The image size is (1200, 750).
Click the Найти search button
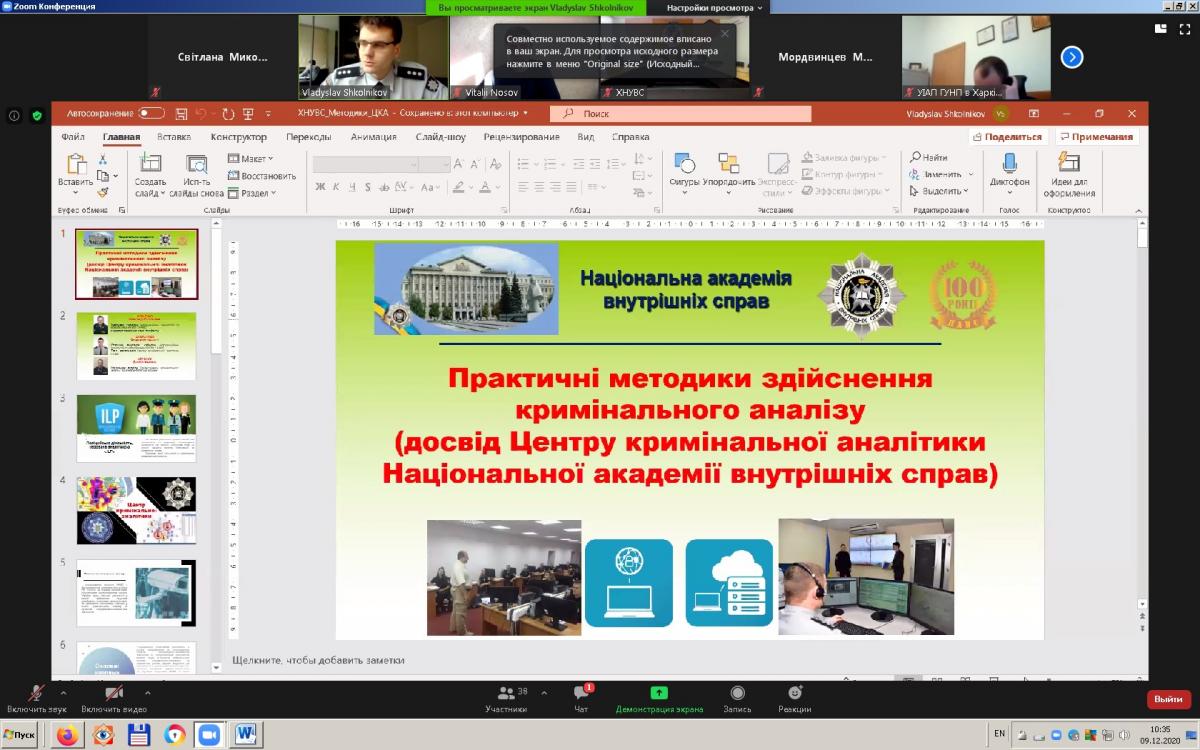pyautogui.click(x=929, y=158)
